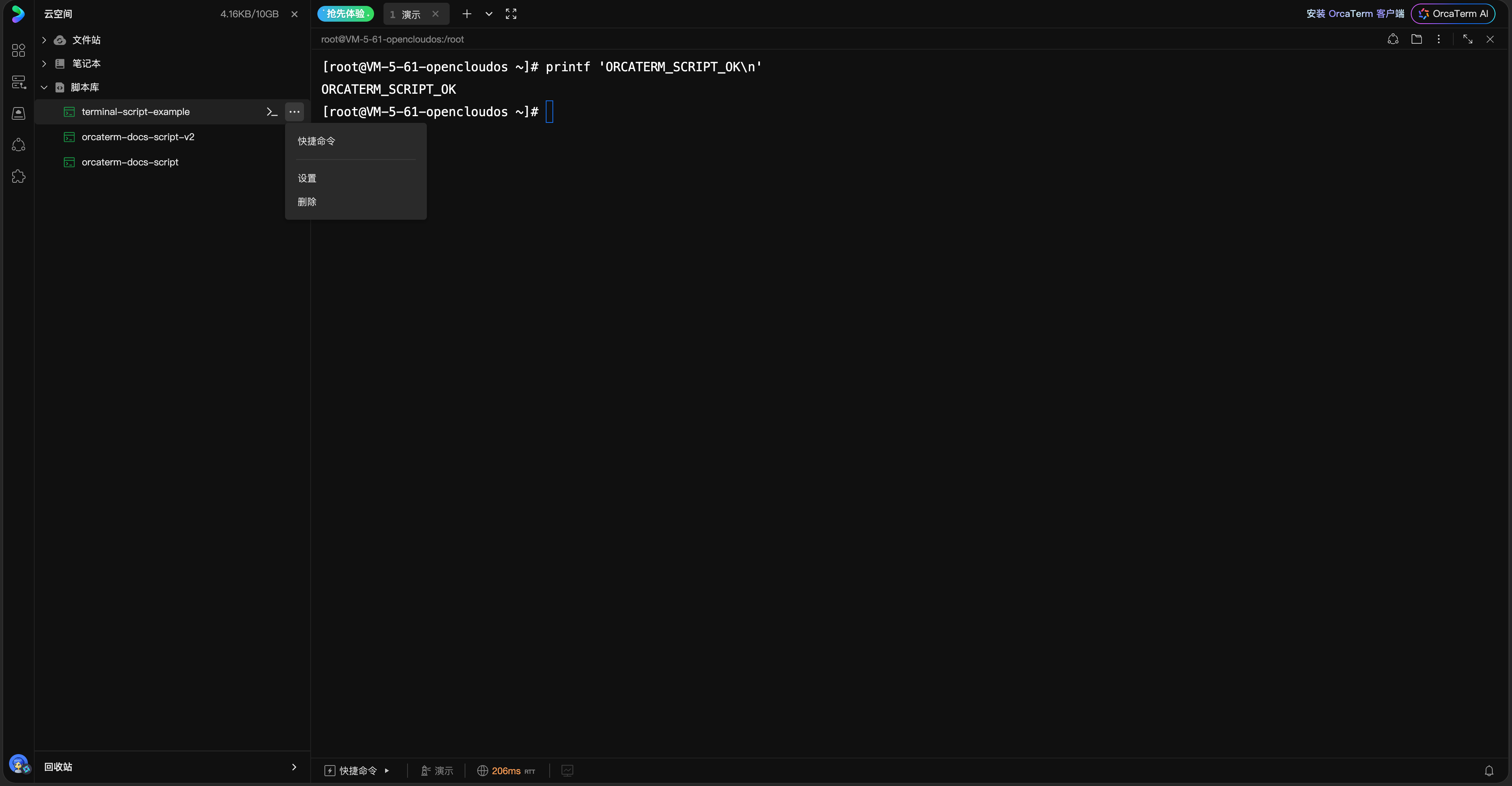Open the file folder icon in terminal header

point(1416,39)
